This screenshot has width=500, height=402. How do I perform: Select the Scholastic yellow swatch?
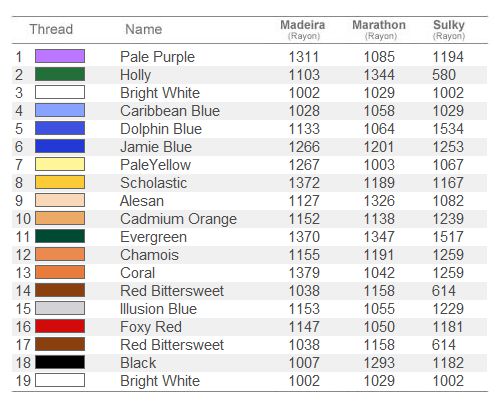[60, 182]
